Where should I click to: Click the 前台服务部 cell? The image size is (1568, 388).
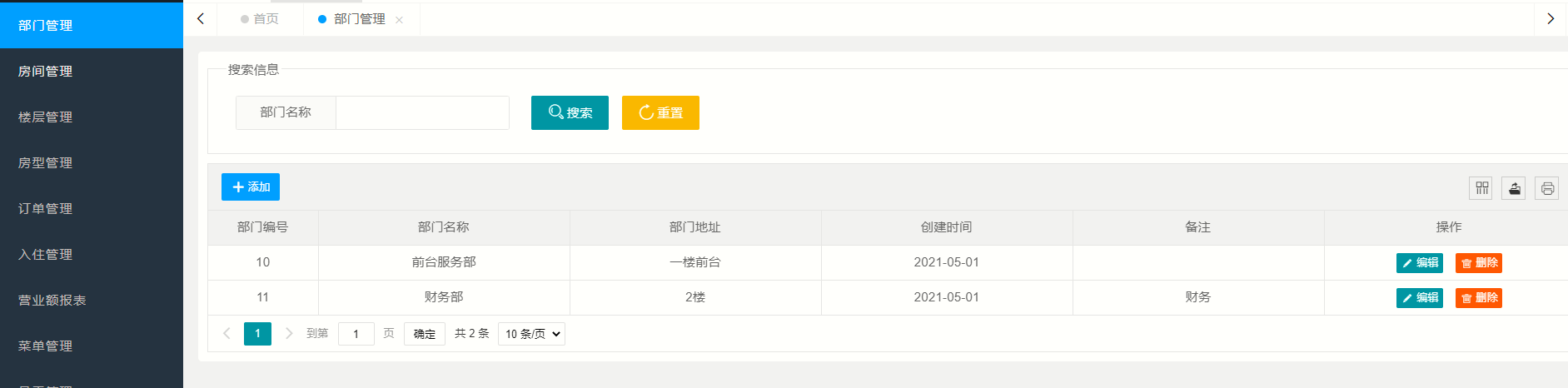tap(444, 262)
